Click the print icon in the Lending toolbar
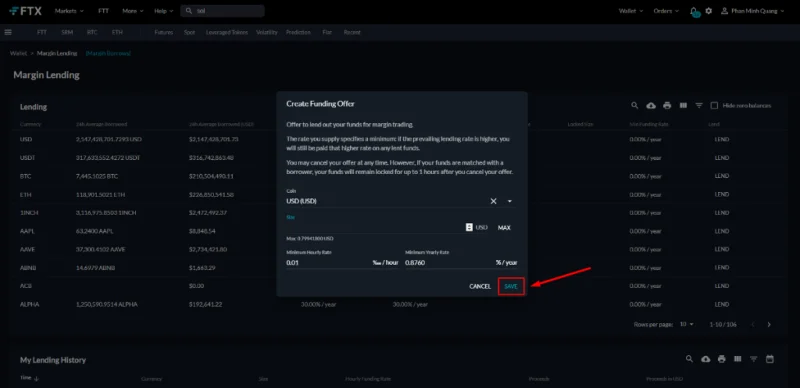The image size is (800, 388). pyautogui.click(x=667, y=106)
